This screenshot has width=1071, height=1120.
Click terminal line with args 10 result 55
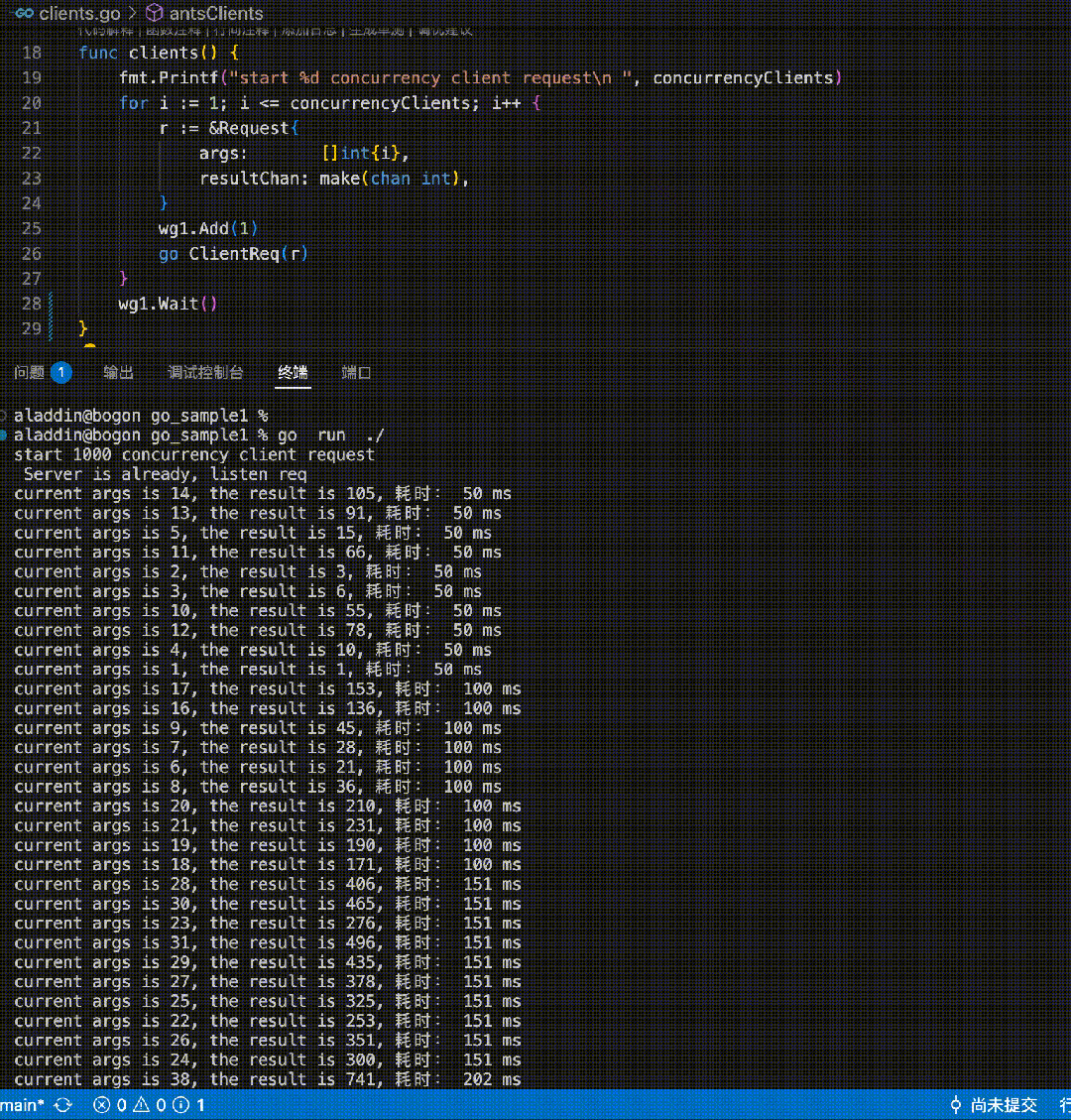pyautogui.click(x=258, y=611)
